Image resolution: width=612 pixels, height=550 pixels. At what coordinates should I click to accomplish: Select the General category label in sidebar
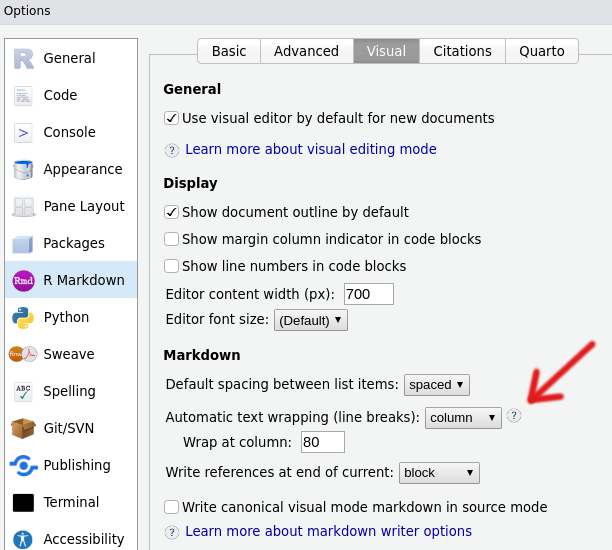click(69, 58)
